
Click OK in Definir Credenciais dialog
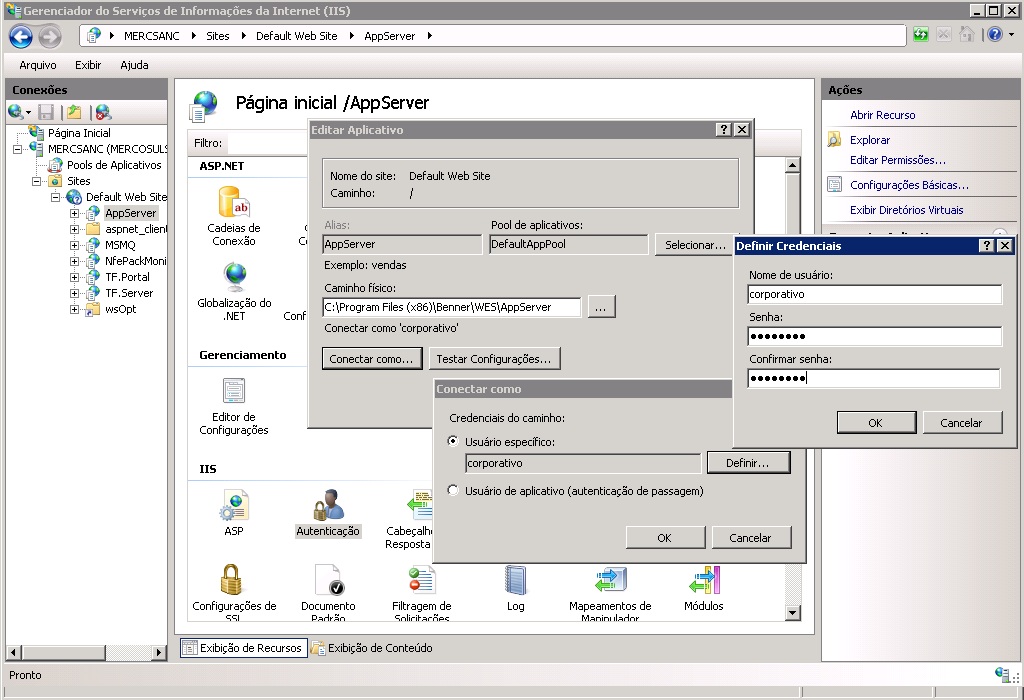[x=875, y=423]
